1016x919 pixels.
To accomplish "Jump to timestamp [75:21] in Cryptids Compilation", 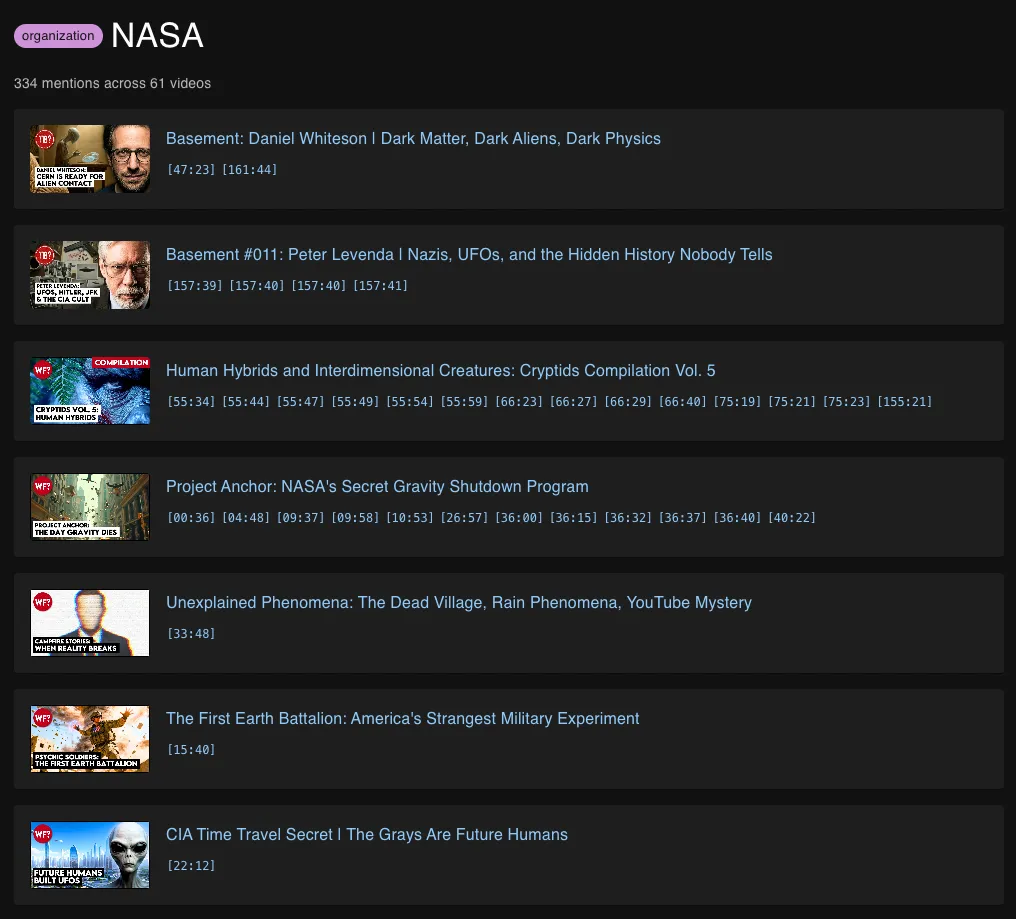I will pos(792,402).
